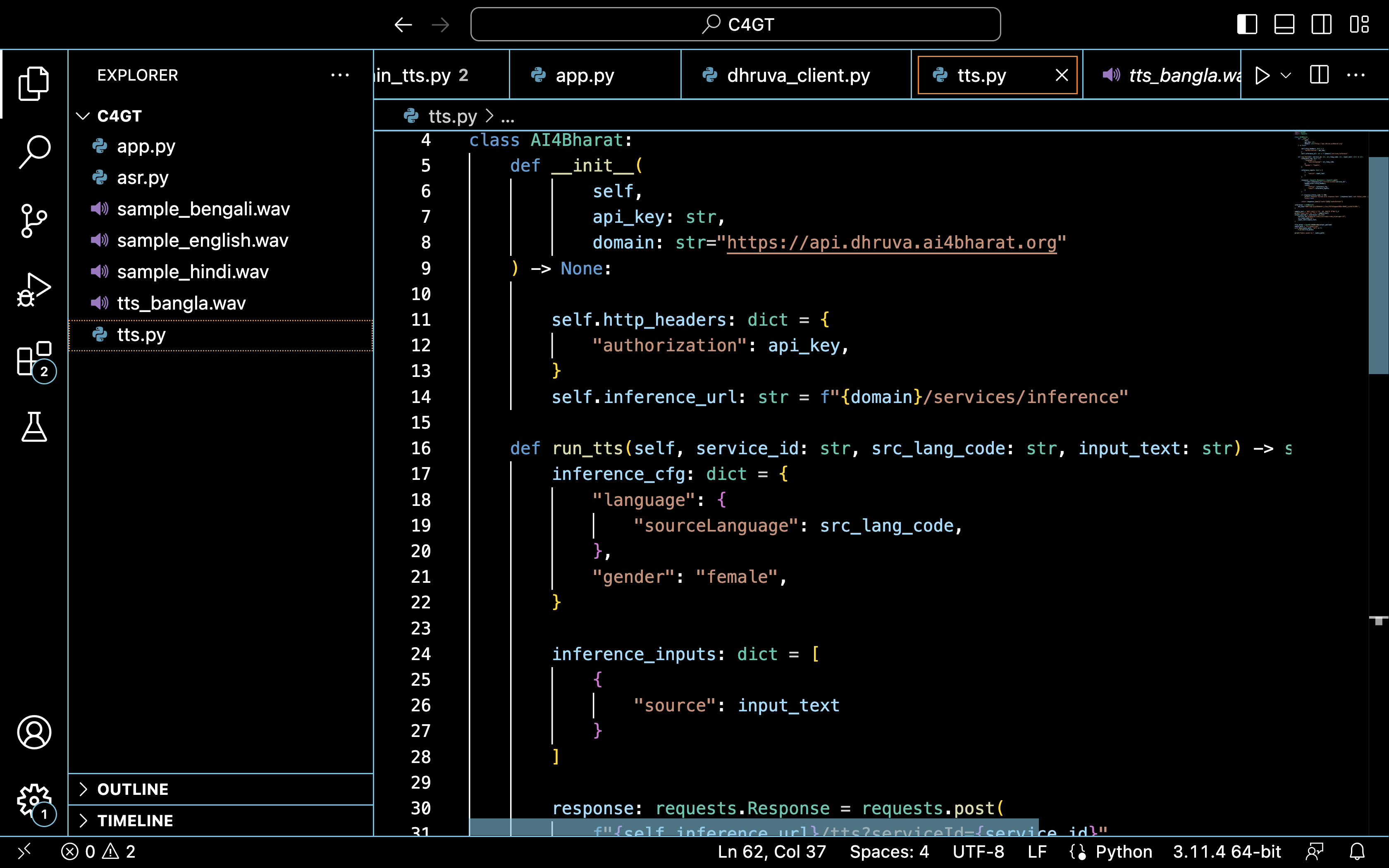Image resolution: width=1389 pixels, height=868 pixels.
Task: Click the Settings gear icon
Action: (33, 799)
